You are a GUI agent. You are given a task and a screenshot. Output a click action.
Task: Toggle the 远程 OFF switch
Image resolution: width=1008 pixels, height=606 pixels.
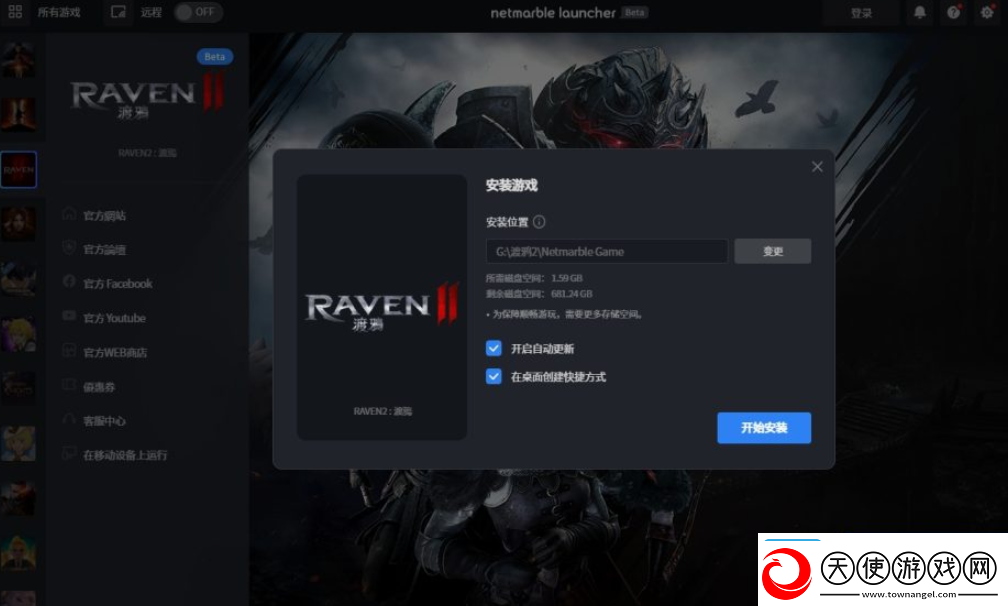click(198, 12)
